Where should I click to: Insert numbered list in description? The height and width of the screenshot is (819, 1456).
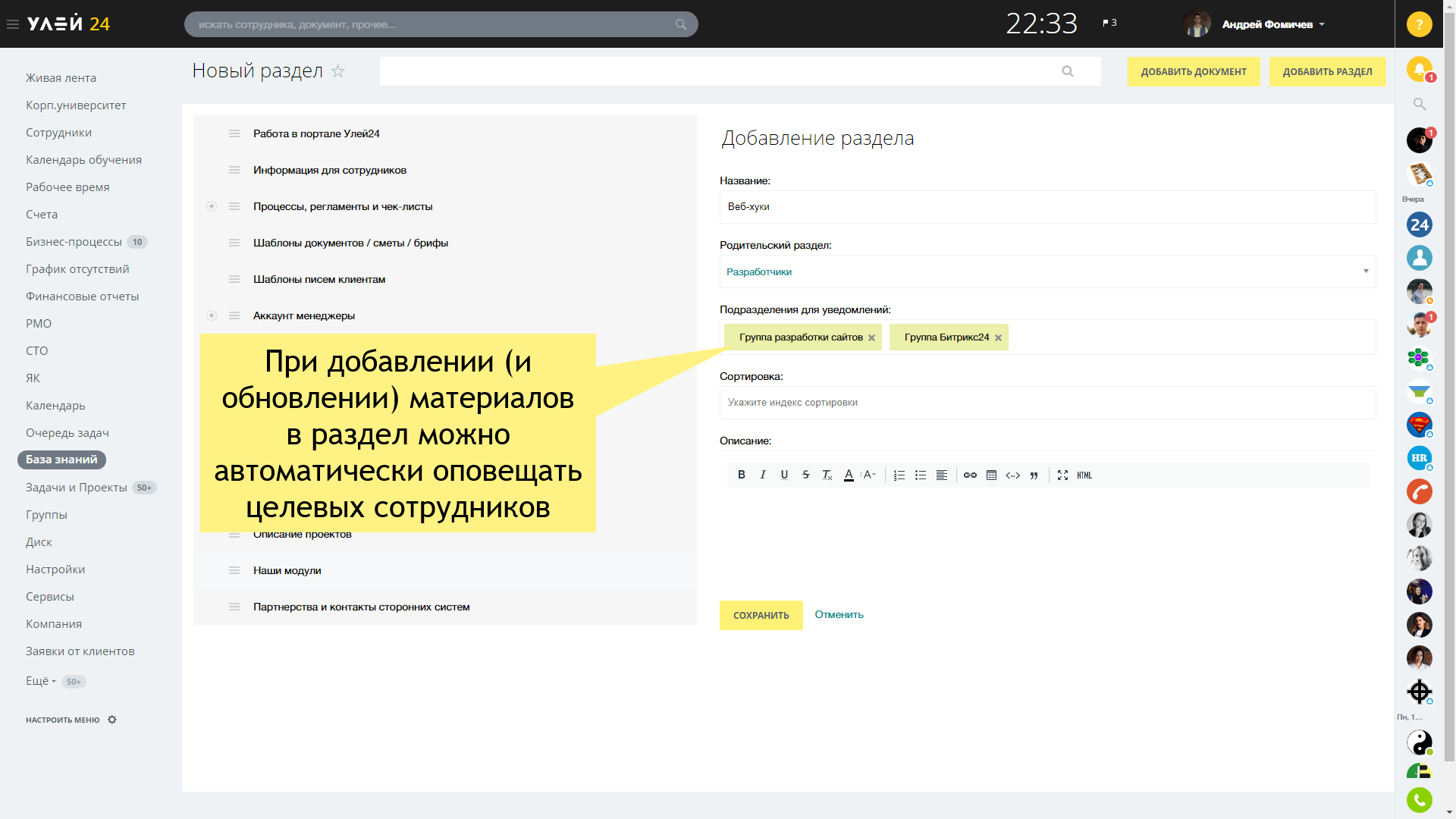click(899, 475)
